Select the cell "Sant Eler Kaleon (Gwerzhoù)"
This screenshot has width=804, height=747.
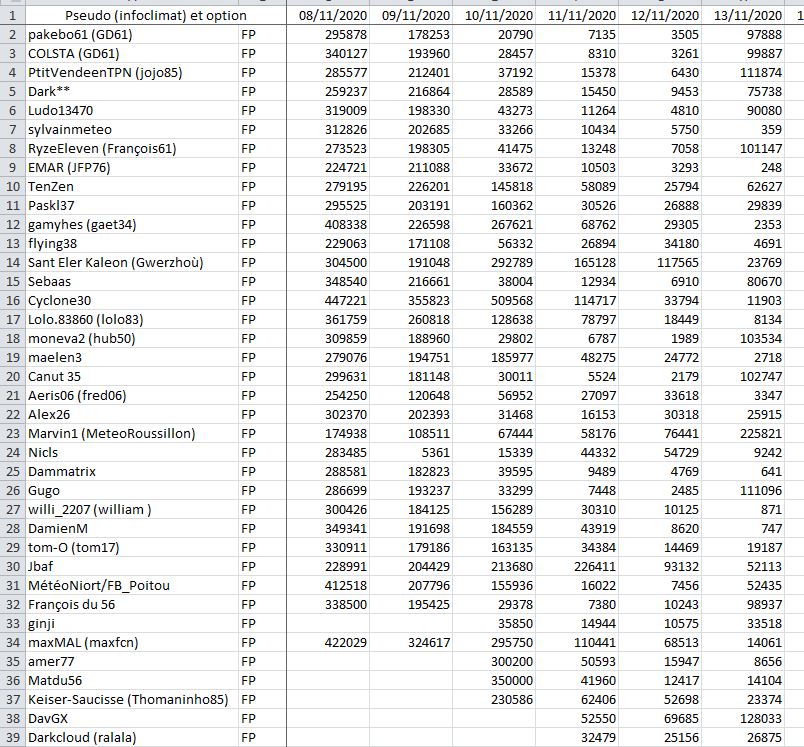pos(132,263)
